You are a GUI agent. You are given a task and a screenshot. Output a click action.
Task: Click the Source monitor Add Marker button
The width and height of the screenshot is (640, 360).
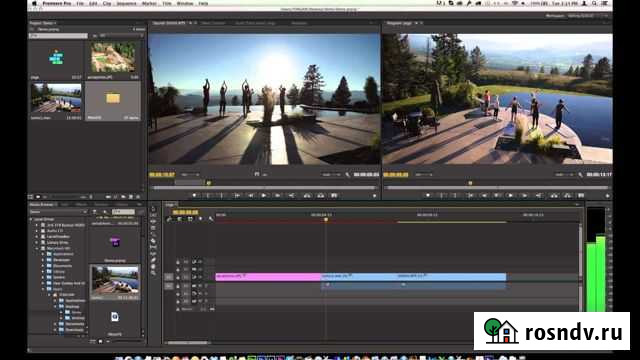194,196
